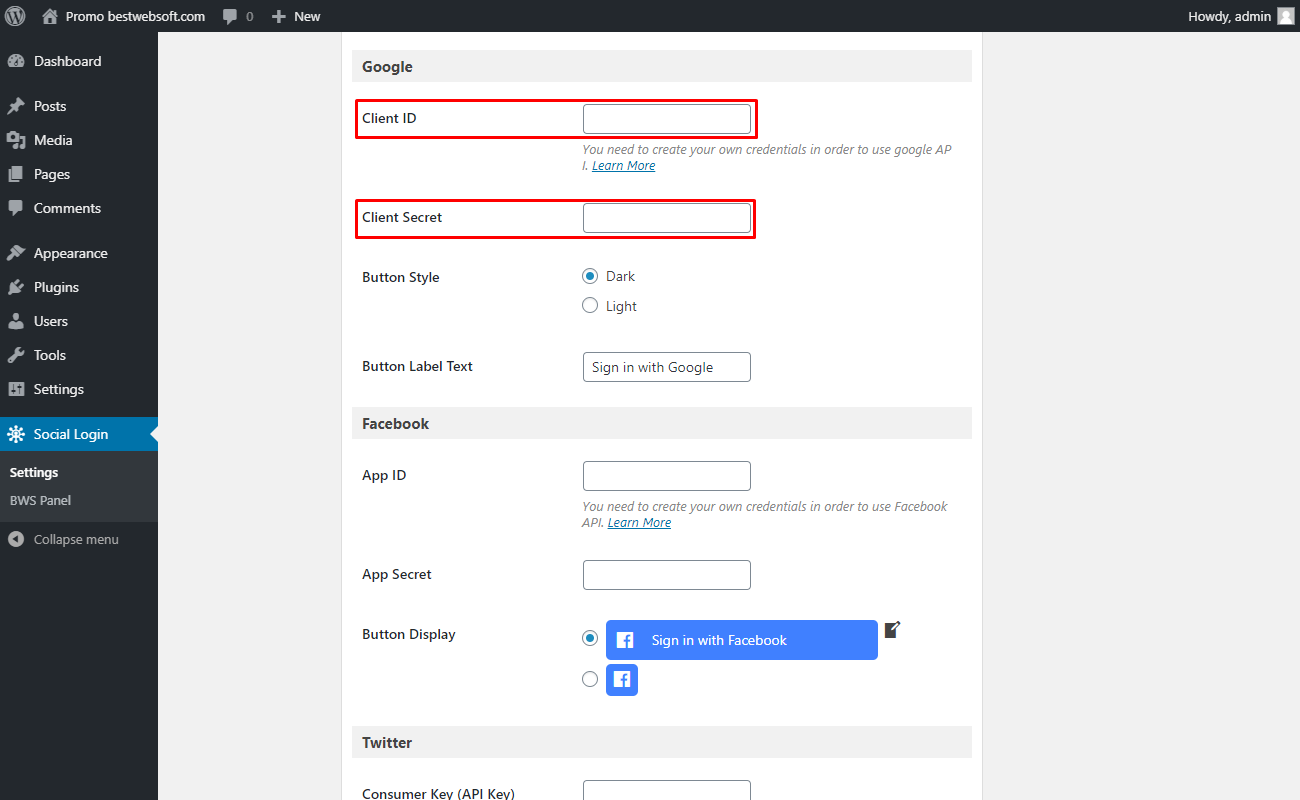Click the Tools wrench icon

point(16,355)
